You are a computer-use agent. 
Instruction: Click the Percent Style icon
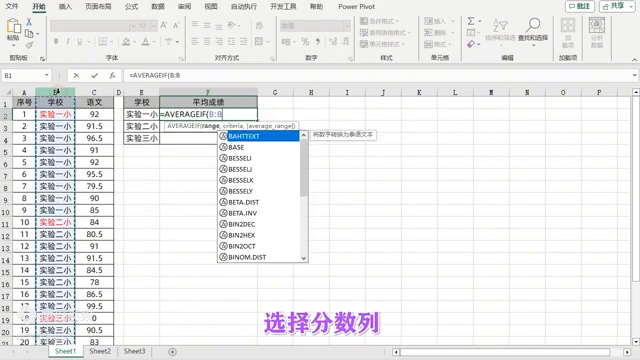305,42
